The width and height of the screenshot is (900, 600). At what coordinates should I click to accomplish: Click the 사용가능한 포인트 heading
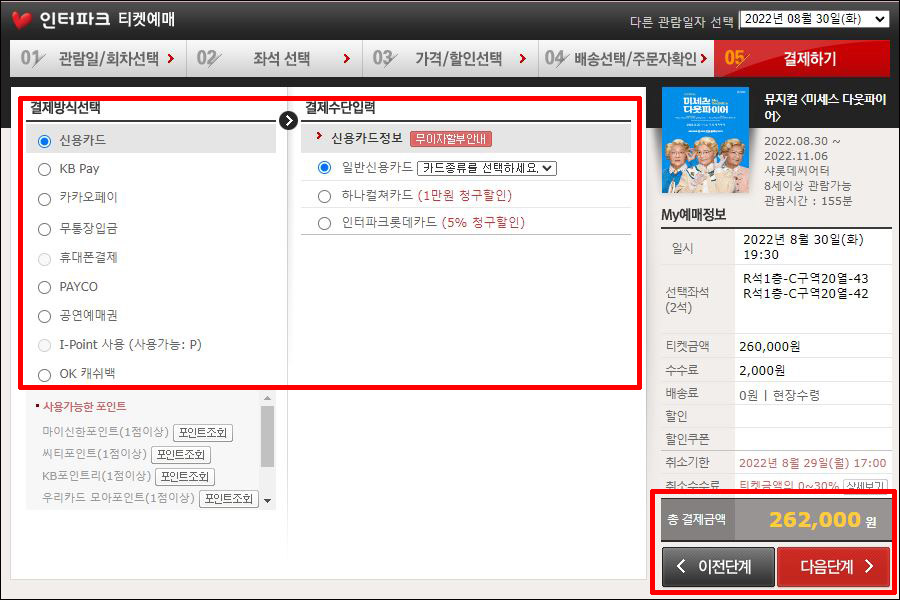(84, 407)
